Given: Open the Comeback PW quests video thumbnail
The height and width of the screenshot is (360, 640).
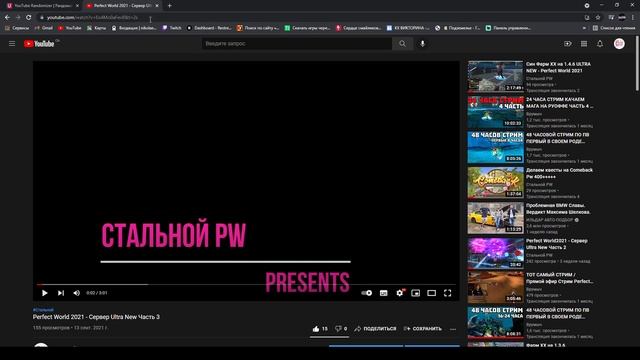Looking at the screenshot, I should pos(496,182).
